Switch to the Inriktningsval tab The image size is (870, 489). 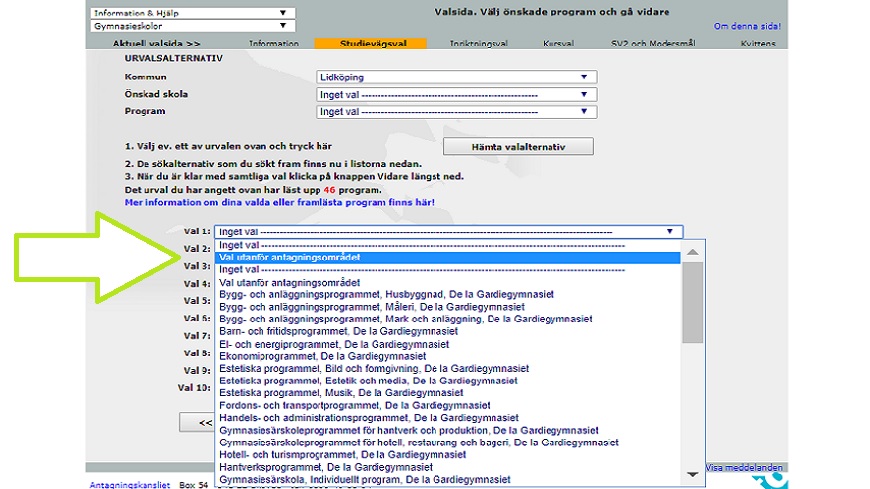pyautogui.click(x=479, y=43)
